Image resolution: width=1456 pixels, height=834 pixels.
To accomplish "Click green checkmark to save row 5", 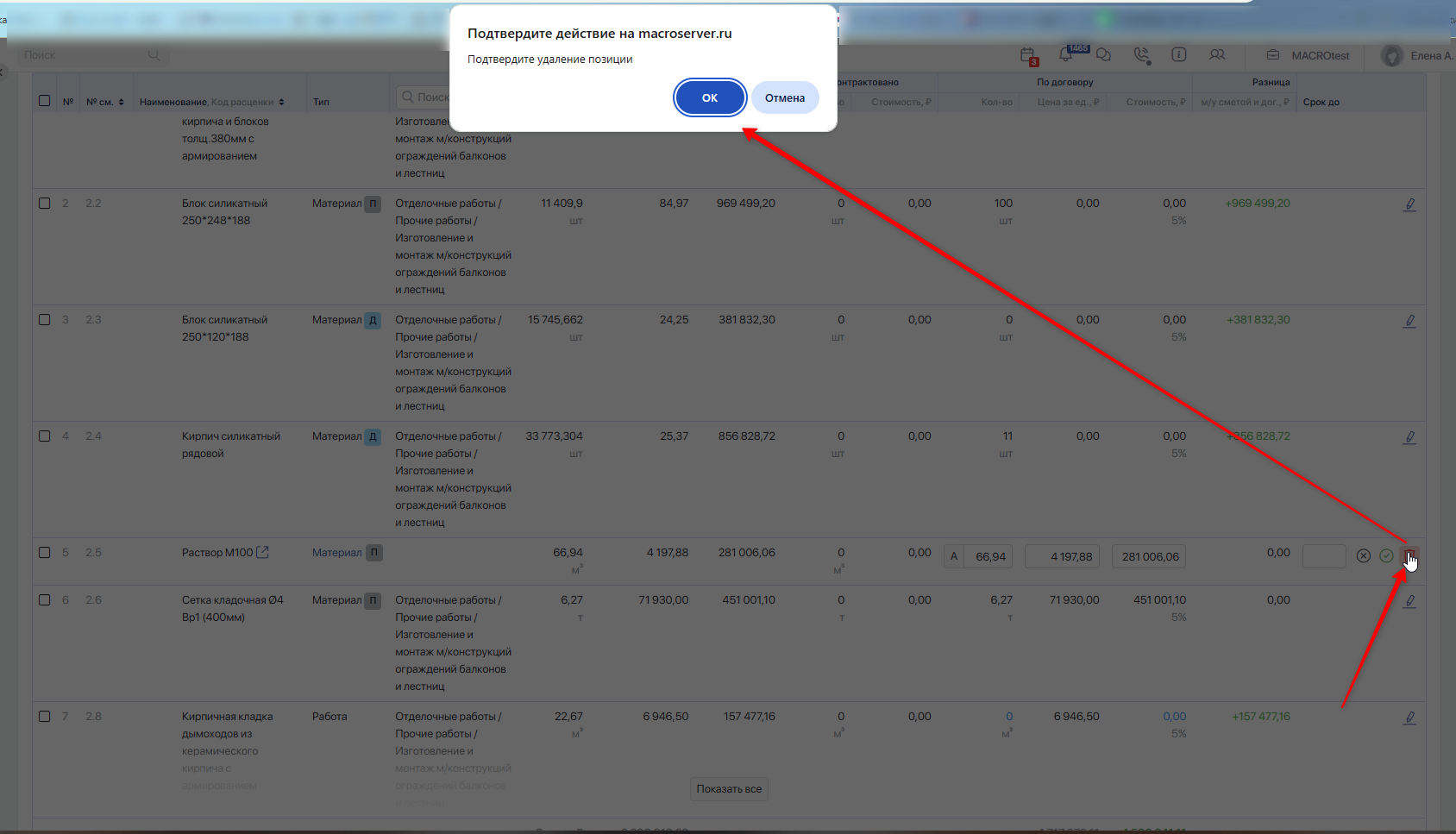I will click(1386, 556).
